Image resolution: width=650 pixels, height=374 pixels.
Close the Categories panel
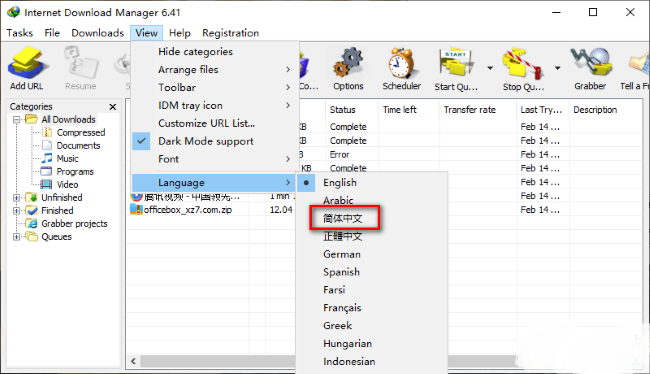(x=113, y=107)
